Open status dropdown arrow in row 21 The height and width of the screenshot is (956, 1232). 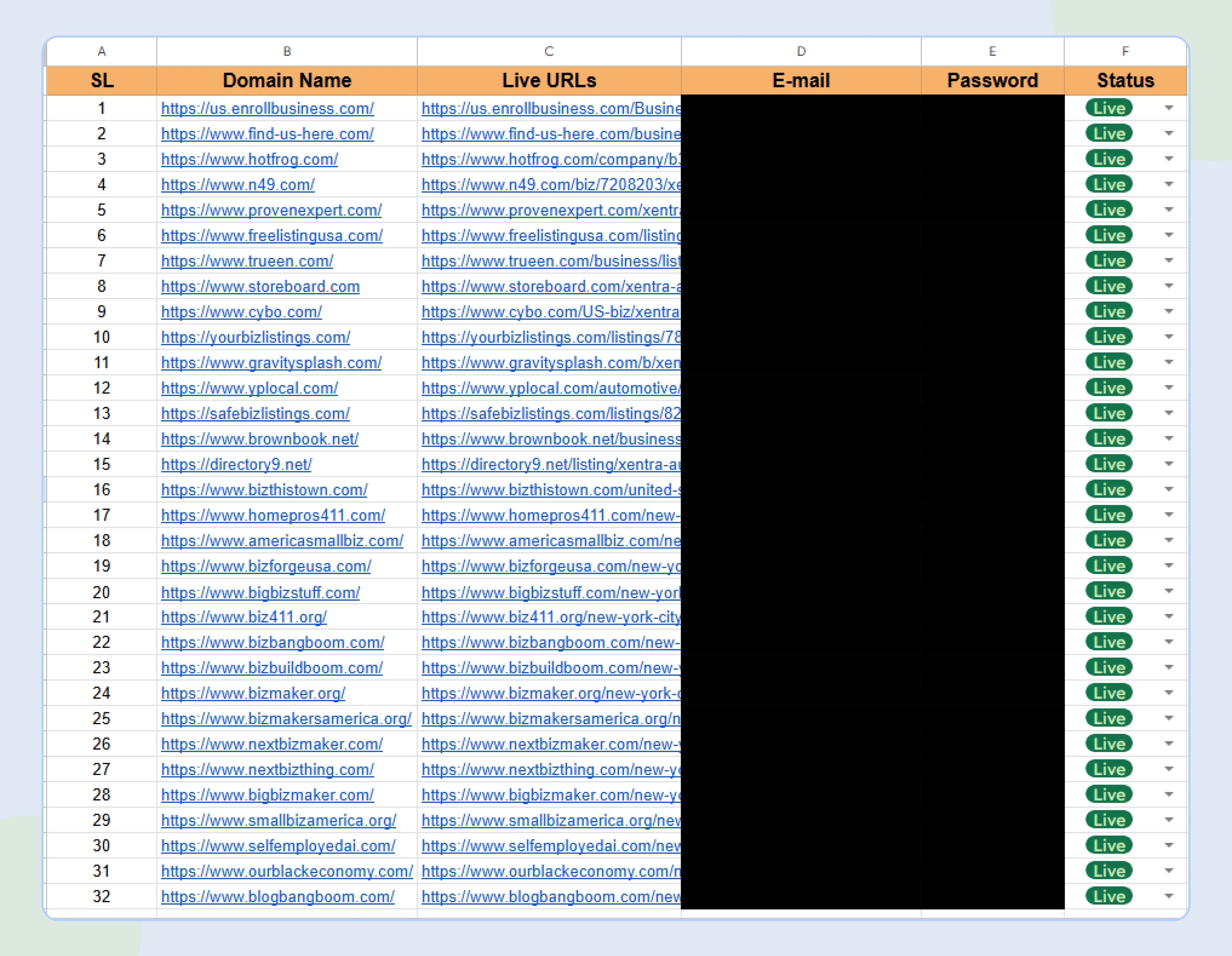pyautogui.click(x=1169, y=617)
